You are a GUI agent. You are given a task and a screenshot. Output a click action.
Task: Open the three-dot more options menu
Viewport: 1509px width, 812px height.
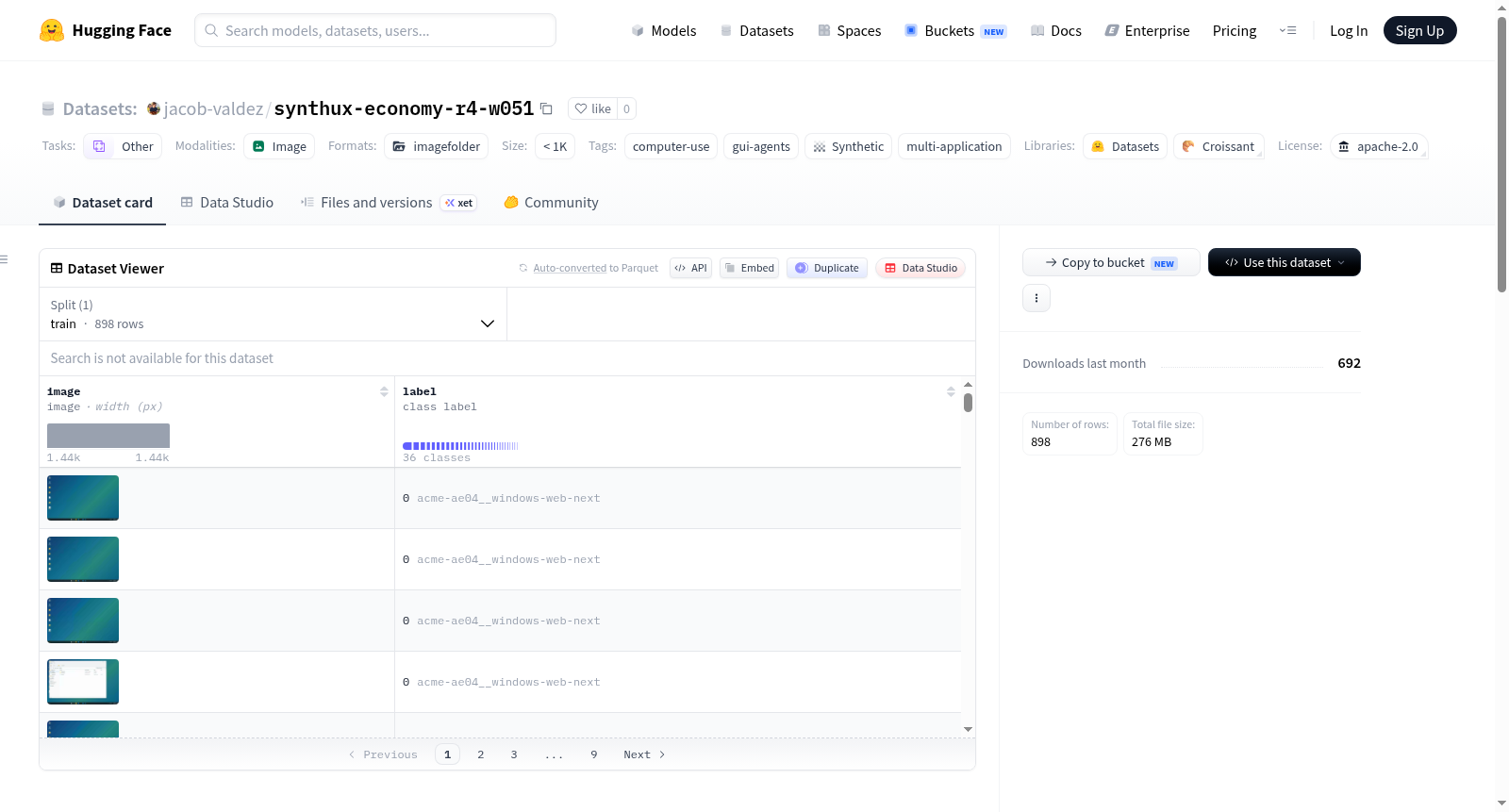pyautogui.click(x=1036, y=298)
